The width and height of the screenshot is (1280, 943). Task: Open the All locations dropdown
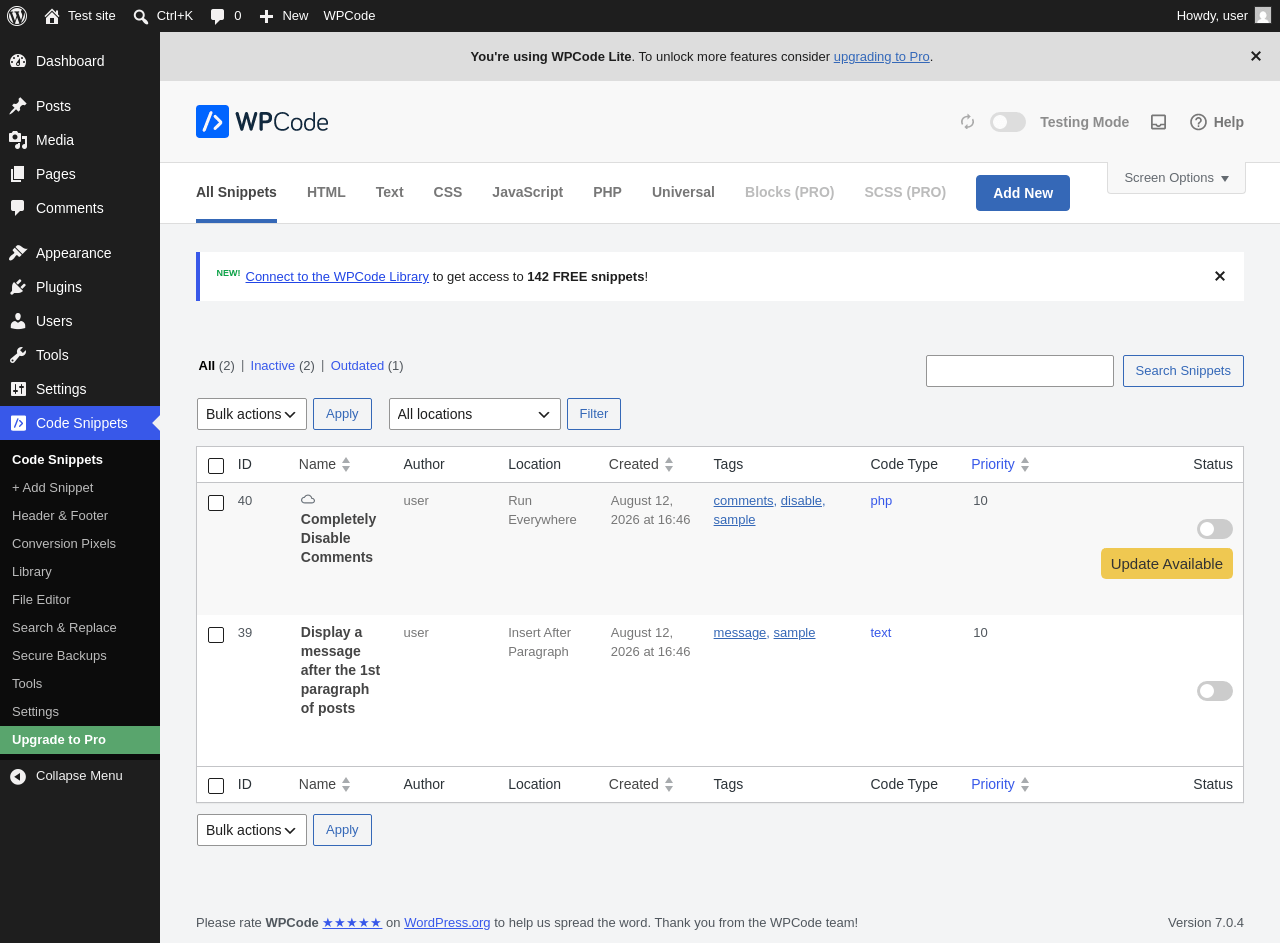(x=475, y=414)
